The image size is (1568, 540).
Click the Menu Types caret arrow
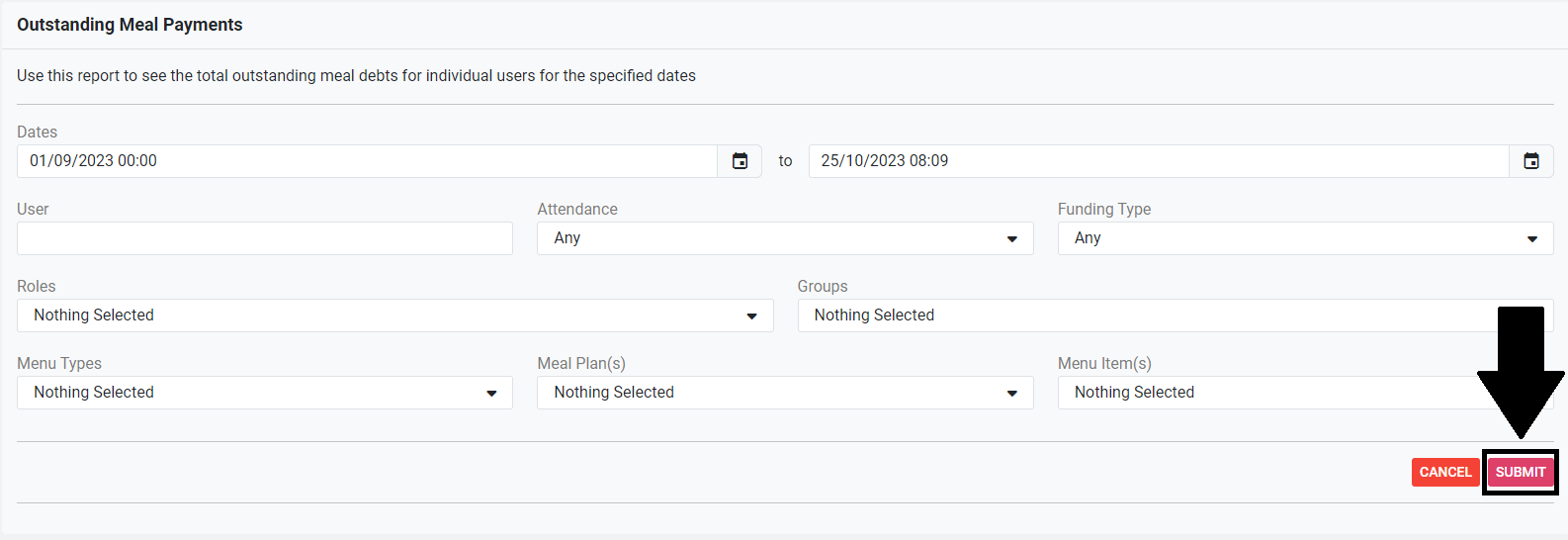pos(491,394)
